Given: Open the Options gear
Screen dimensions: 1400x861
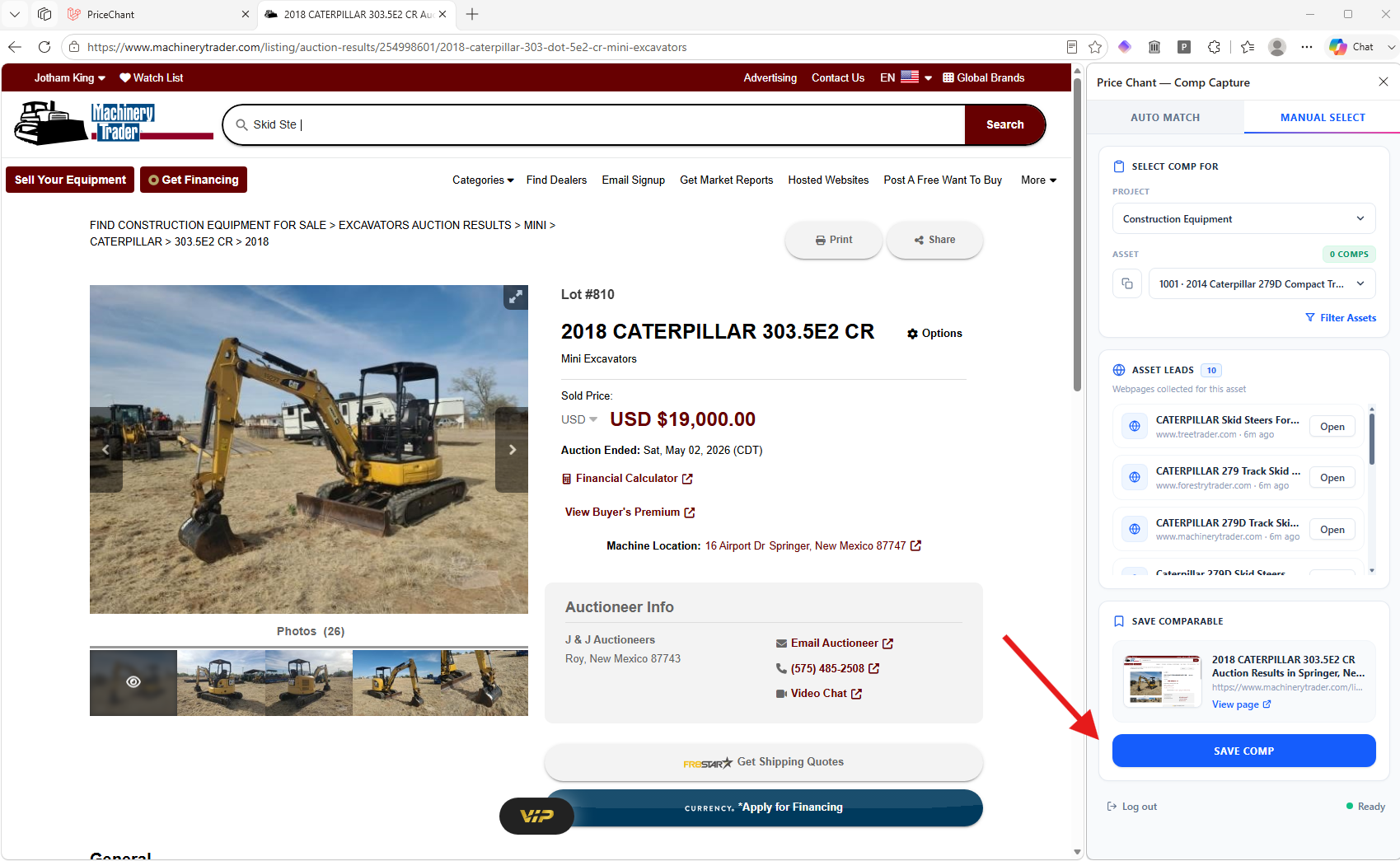Looking at the screenshot, I should pos(934,334).
